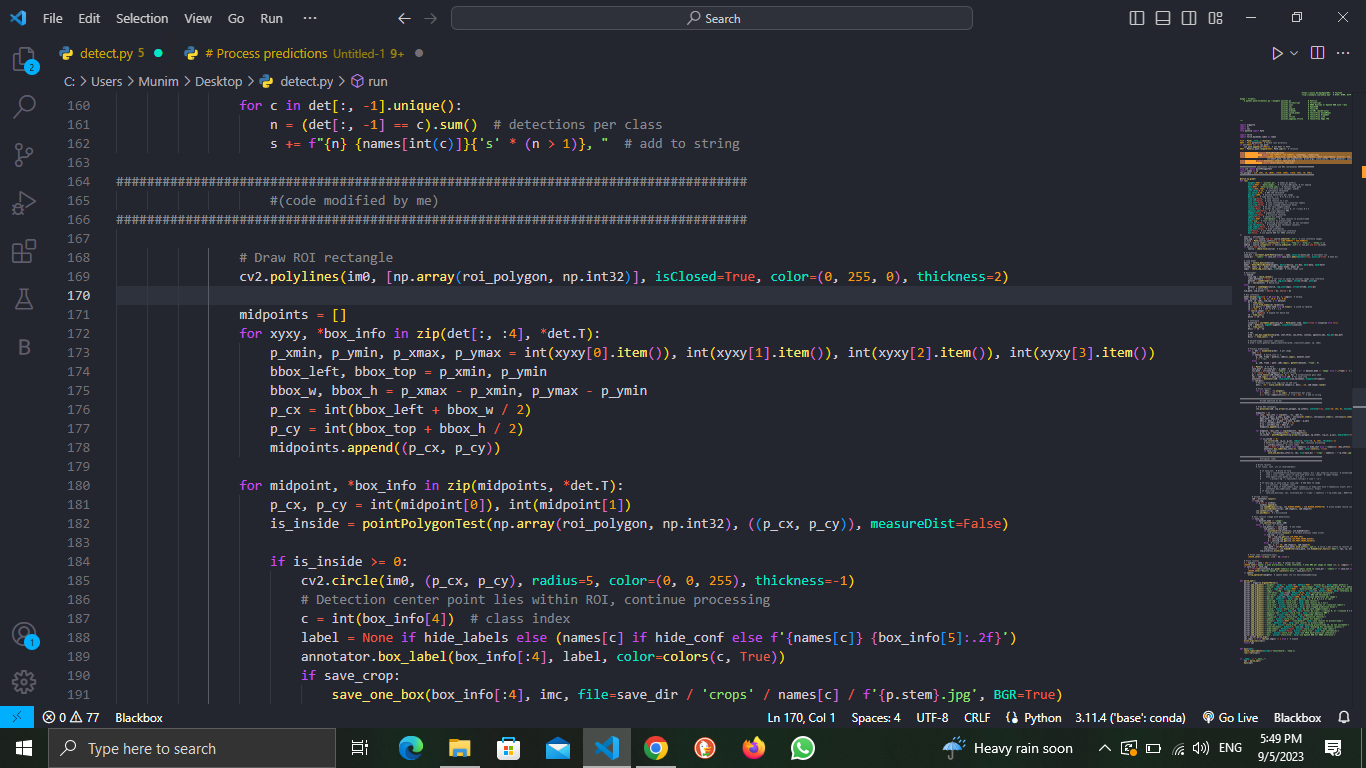Open the Search view in activity bar

tap(24, 106)
